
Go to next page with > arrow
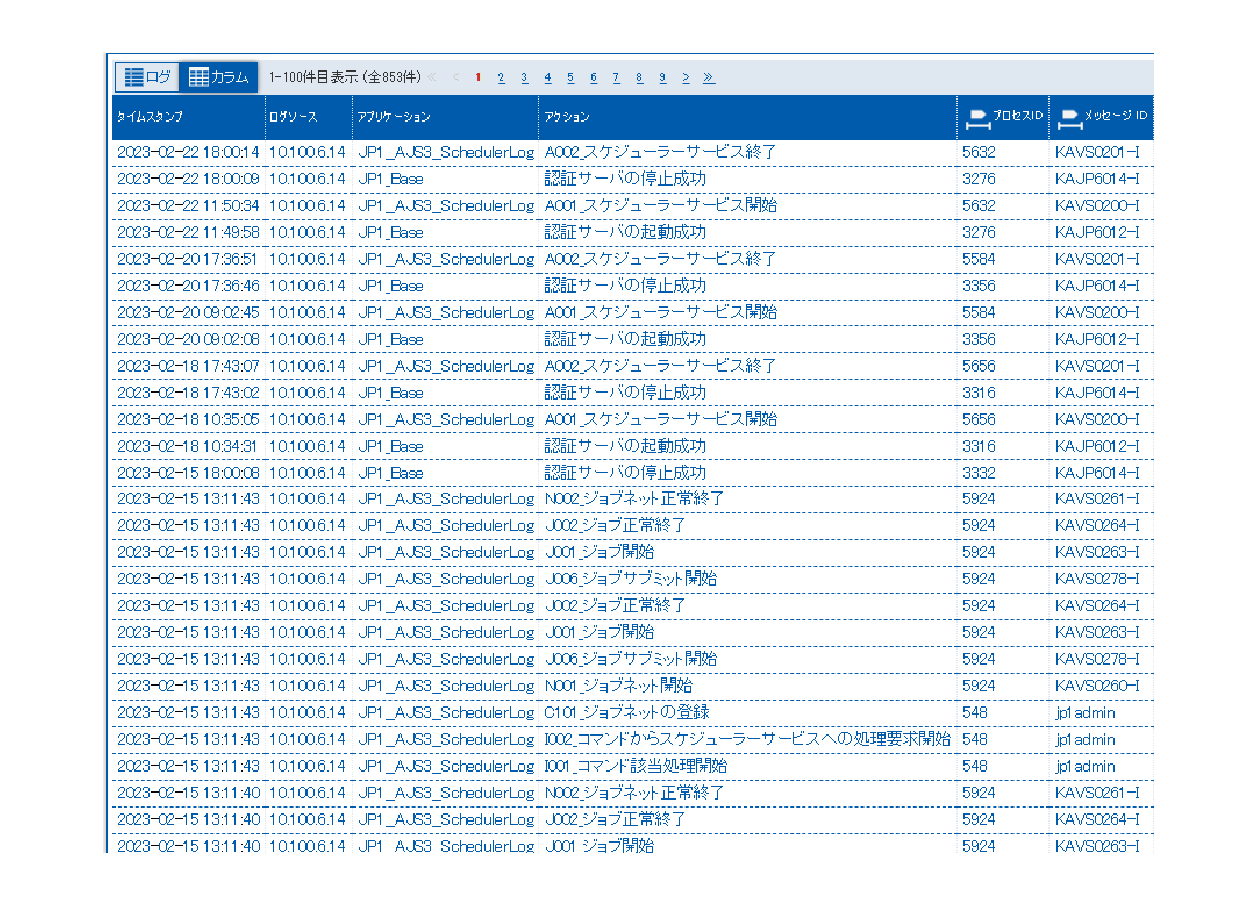686,78
